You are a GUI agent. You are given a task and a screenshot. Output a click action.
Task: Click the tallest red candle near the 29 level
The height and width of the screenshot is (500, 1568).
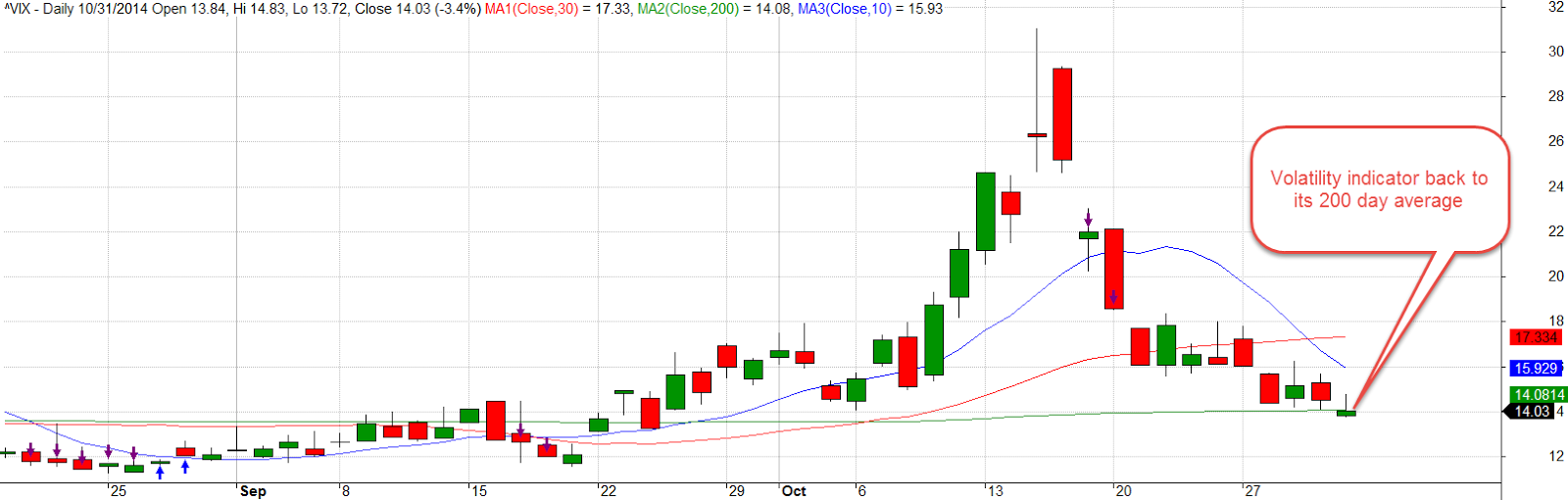tap(1062, 114)
